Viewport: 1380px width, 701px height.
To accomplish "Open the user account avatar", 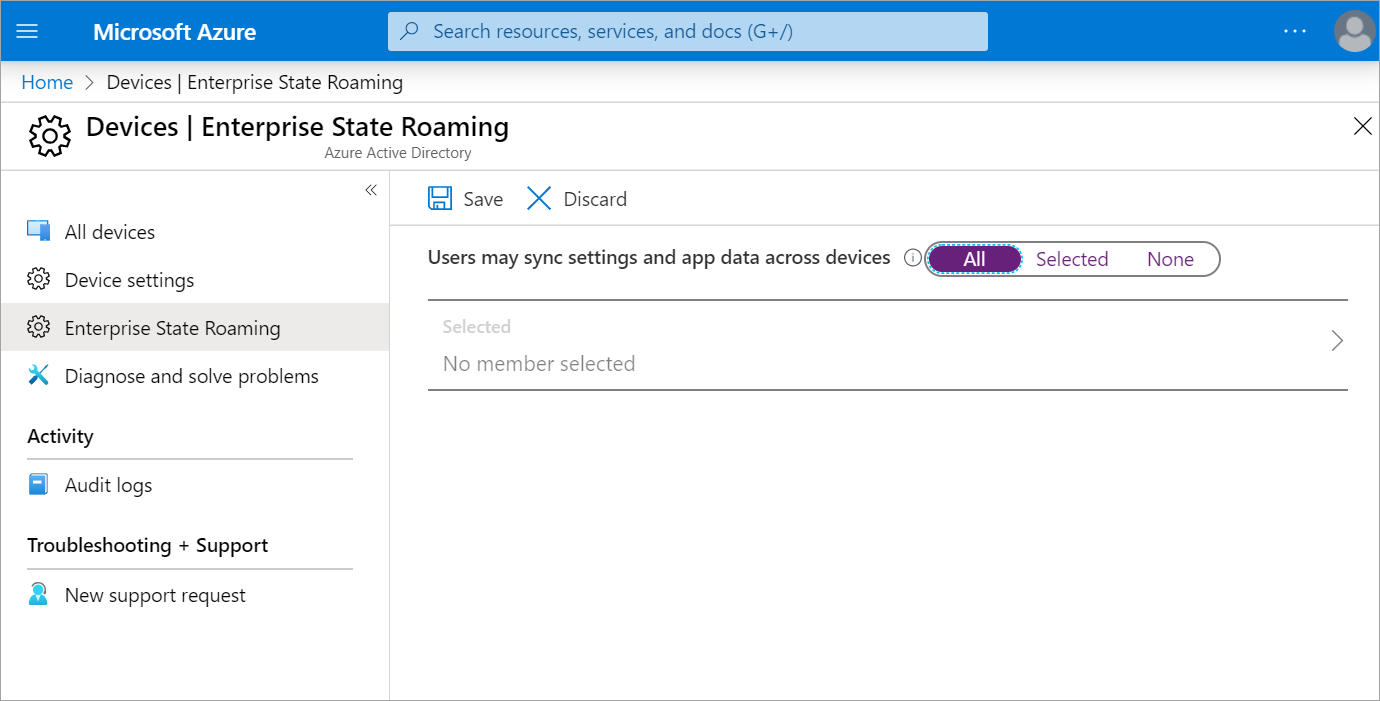I will (x=1354, y=31).
